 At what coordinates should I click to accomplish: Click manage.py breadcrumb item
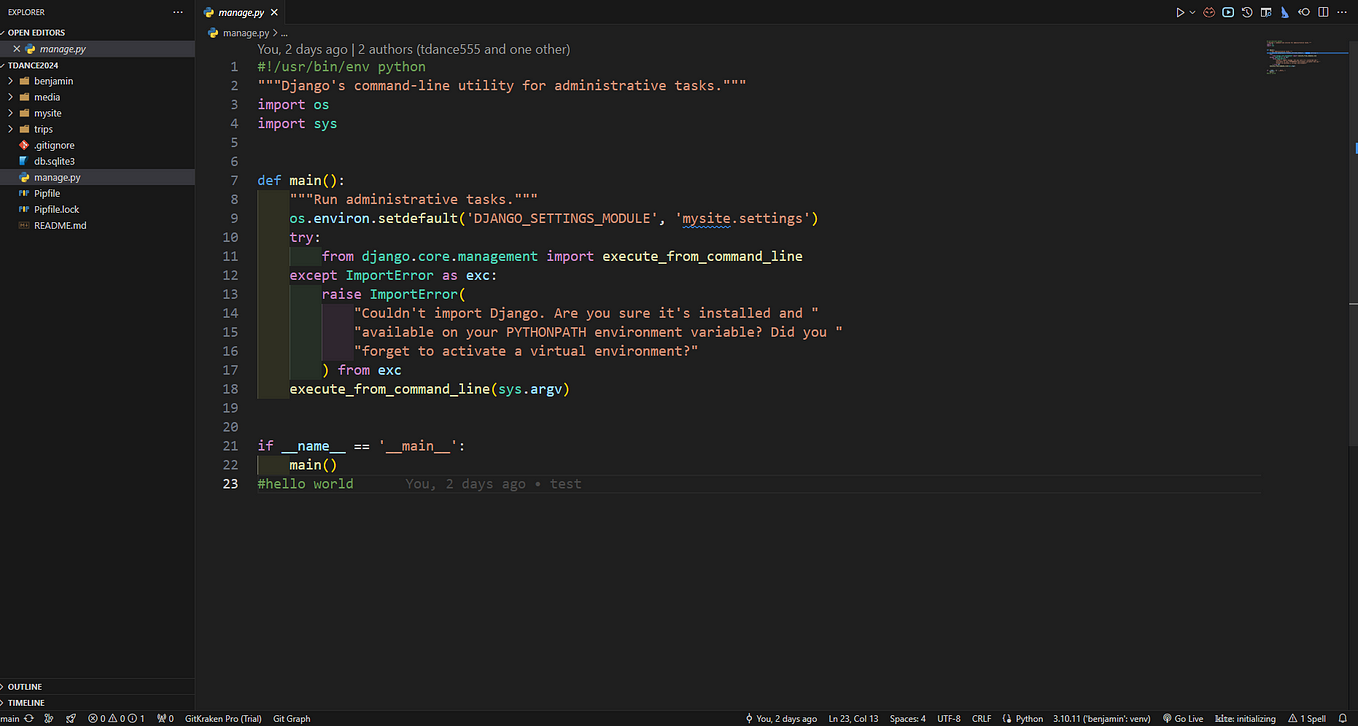(x=244, y=33)
